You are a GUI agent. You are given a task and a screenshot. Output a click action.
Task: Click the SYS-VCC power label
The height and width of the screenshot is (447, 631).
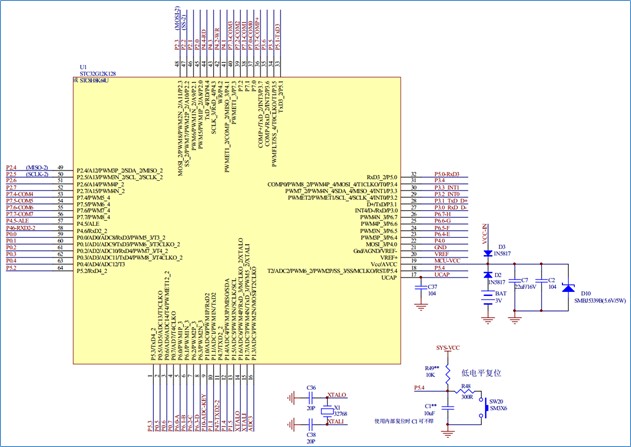point(449,345)
